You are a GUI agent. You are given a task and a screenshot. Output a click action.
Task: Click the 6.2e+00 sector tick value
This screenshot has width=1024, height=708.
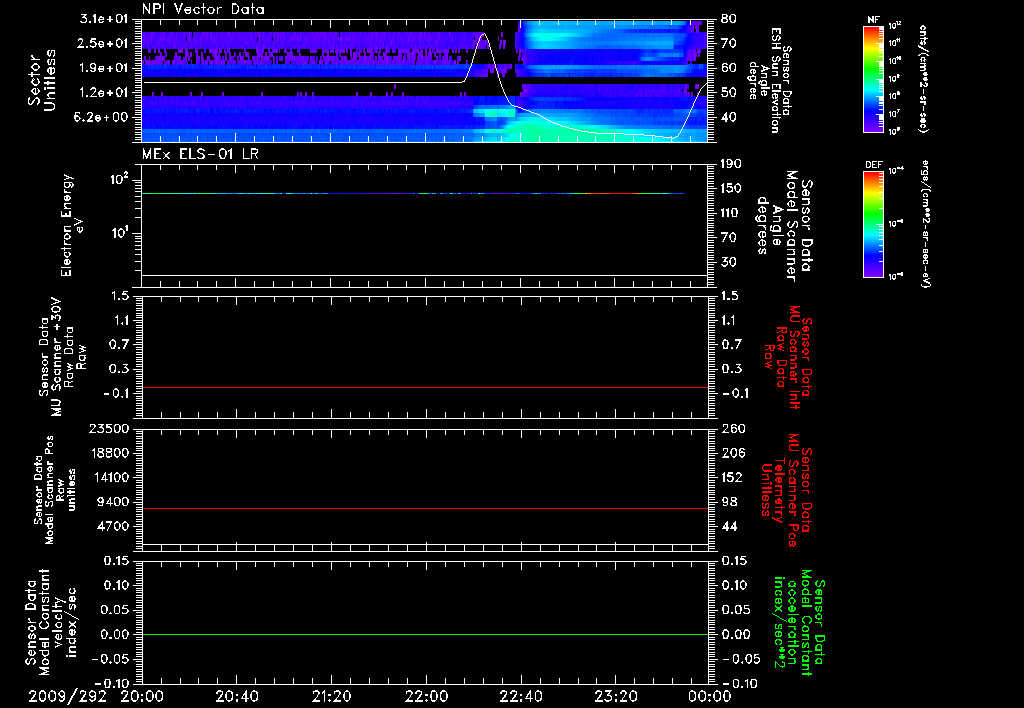coord(103,117)
